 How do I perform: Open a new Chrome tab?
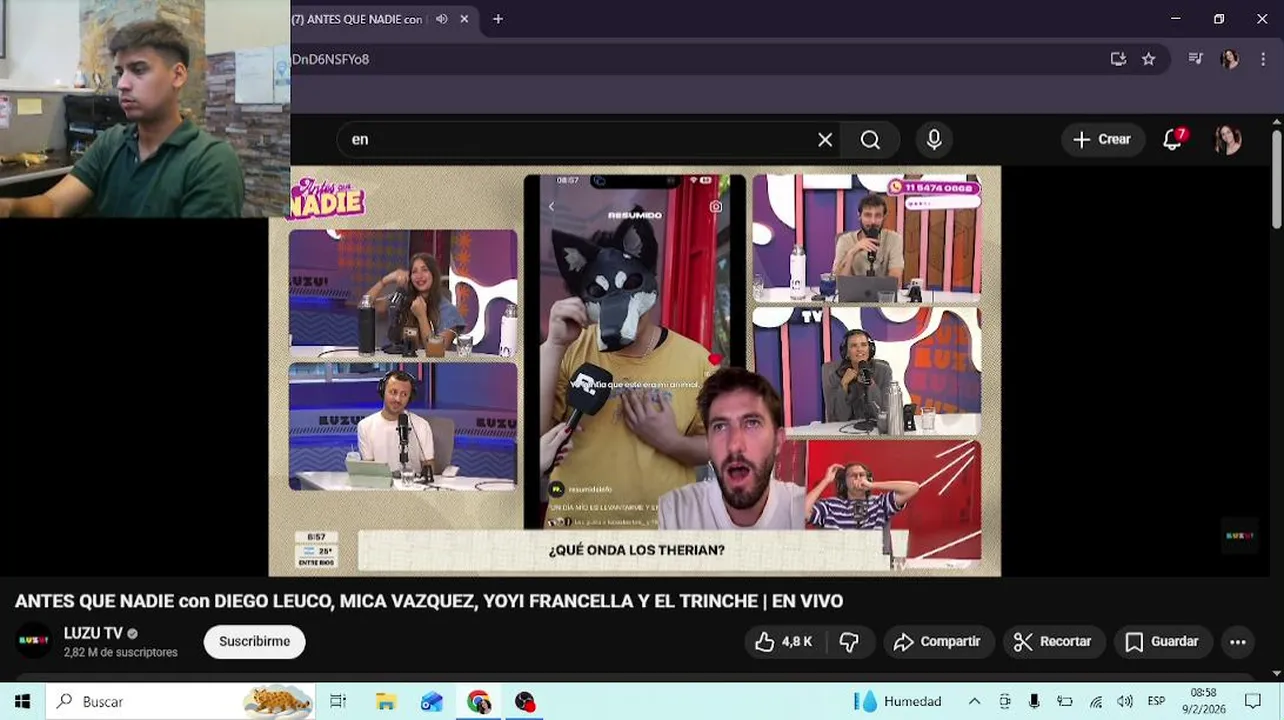click(x=498, y=19)
